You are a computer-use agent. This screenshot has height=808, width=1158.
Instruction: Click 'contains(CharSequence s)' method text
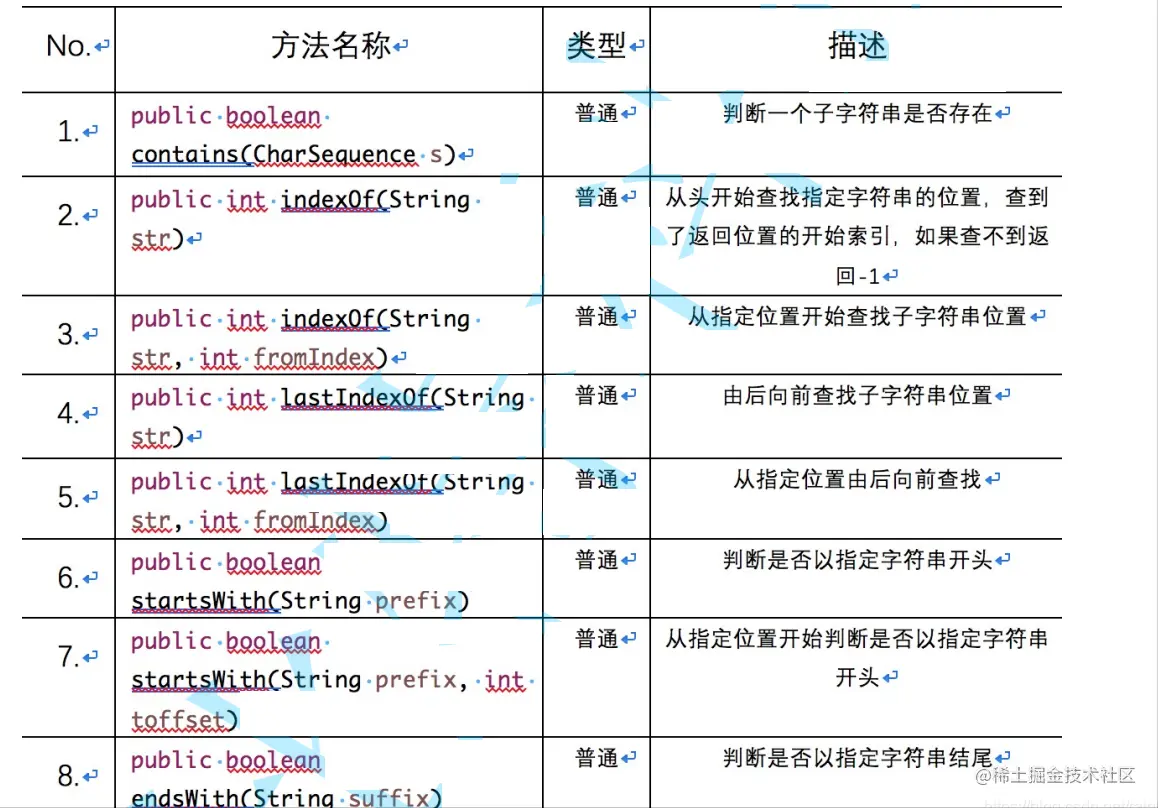293,154
